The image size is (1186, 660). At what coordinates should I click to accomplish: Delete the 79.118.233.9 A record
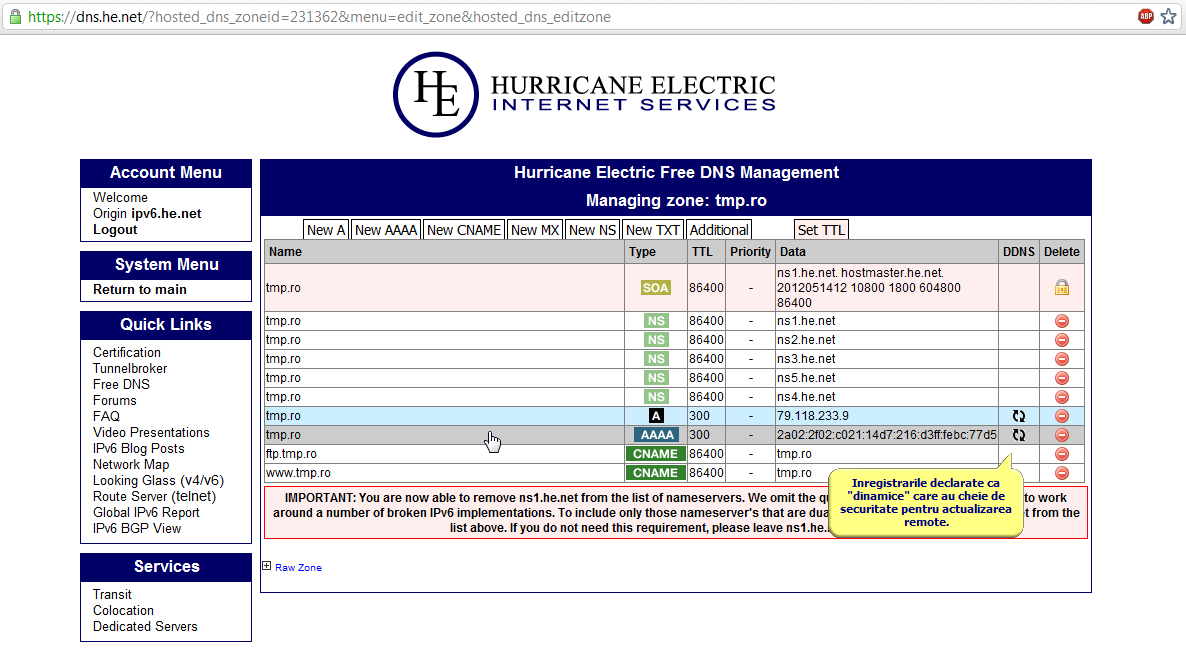[x=1062, y=416]
